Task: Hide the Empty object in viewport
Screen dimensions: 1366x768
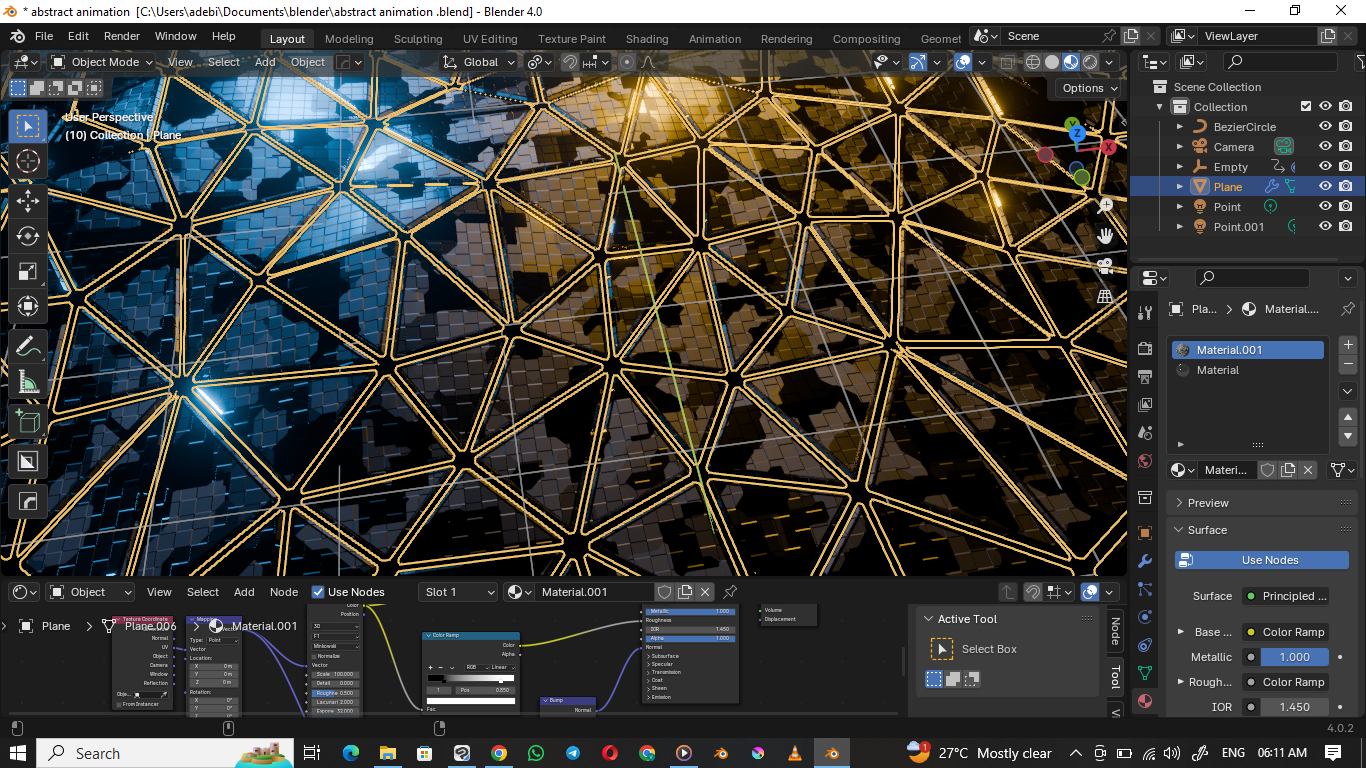Action: click(1325, 167)
